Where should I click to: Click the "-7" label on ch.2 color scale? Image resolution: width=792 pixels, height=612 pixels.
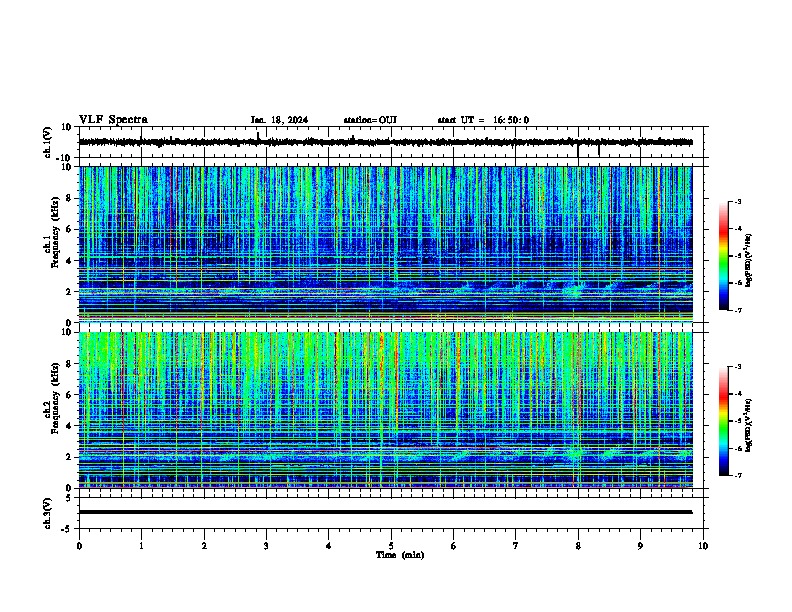click(x=737, y=475)
